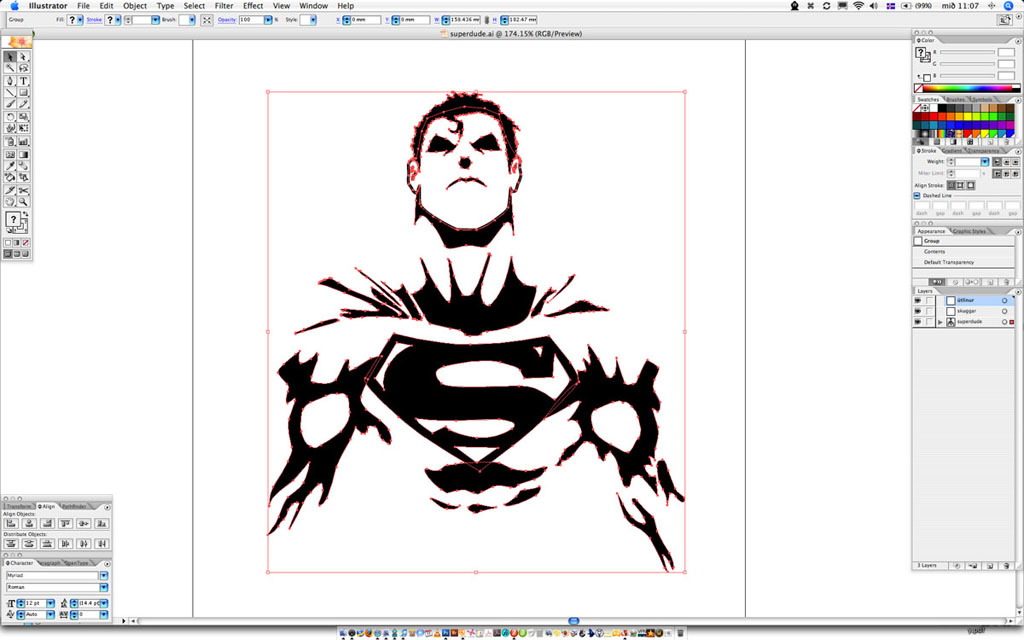Open the Myriad font family dropdown

(103, 575)
